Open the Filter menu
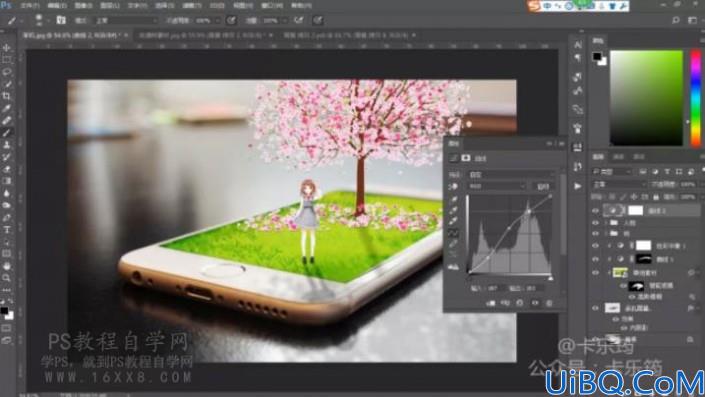 click(192, 6)
